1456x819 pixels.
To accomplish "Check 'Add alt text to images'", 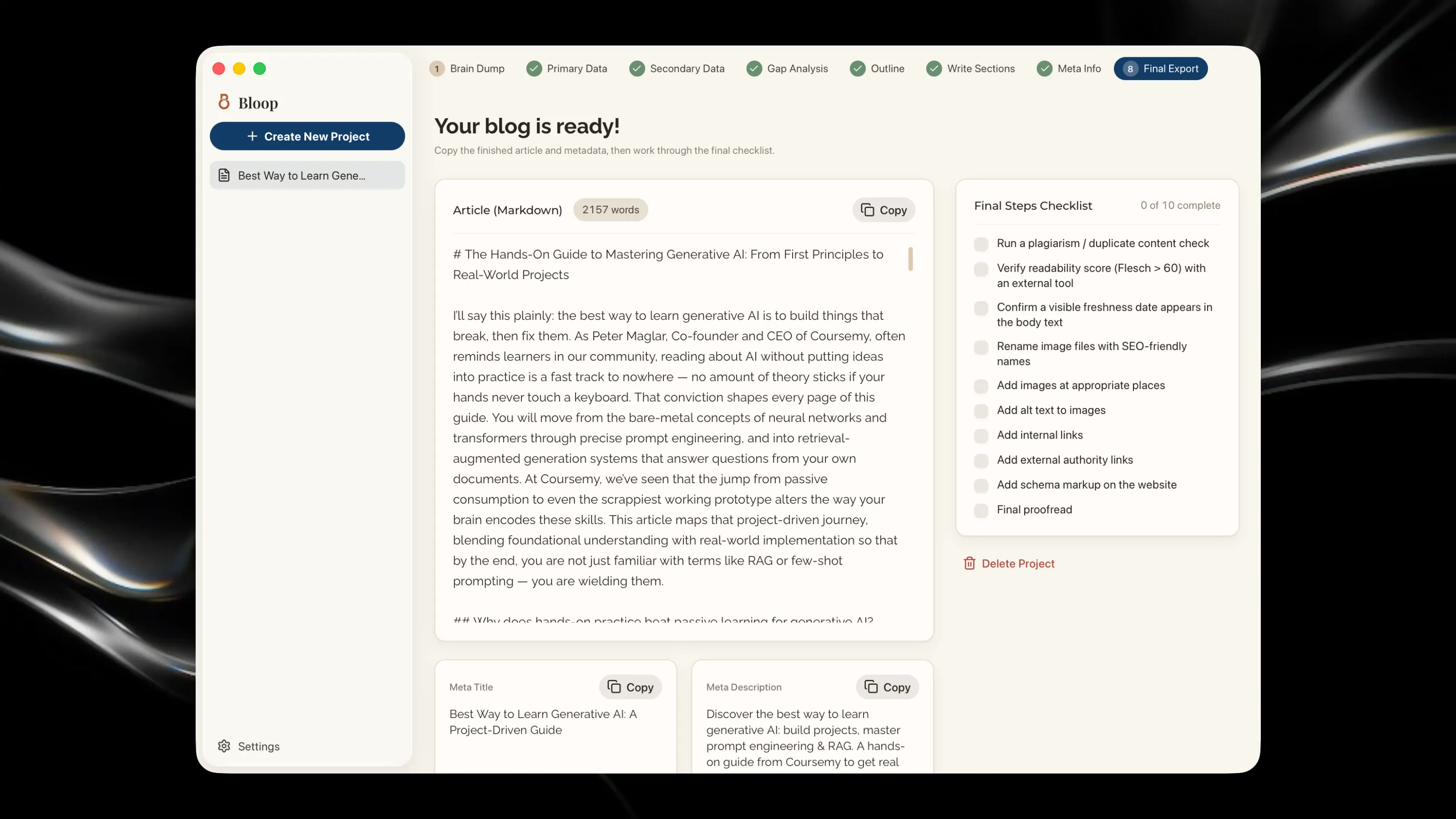I will (981, 411).
